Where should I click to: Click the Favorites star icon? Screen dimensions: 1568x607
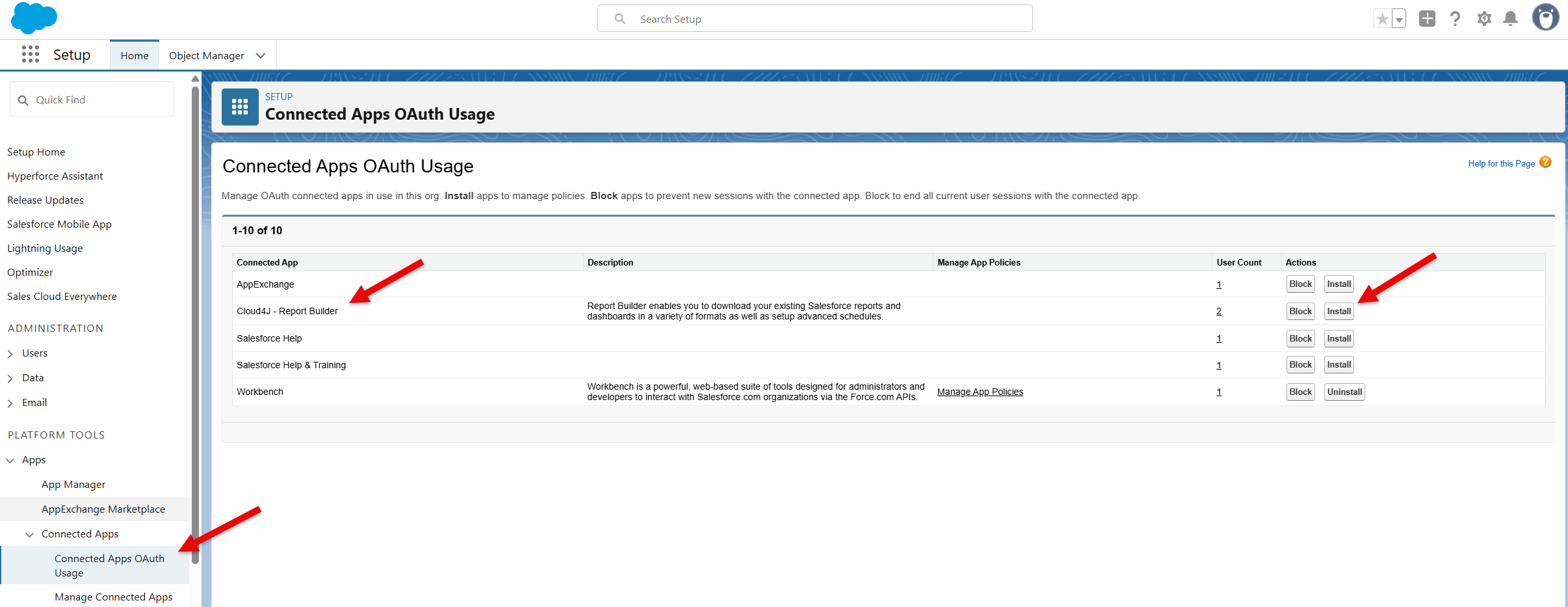1382,19
